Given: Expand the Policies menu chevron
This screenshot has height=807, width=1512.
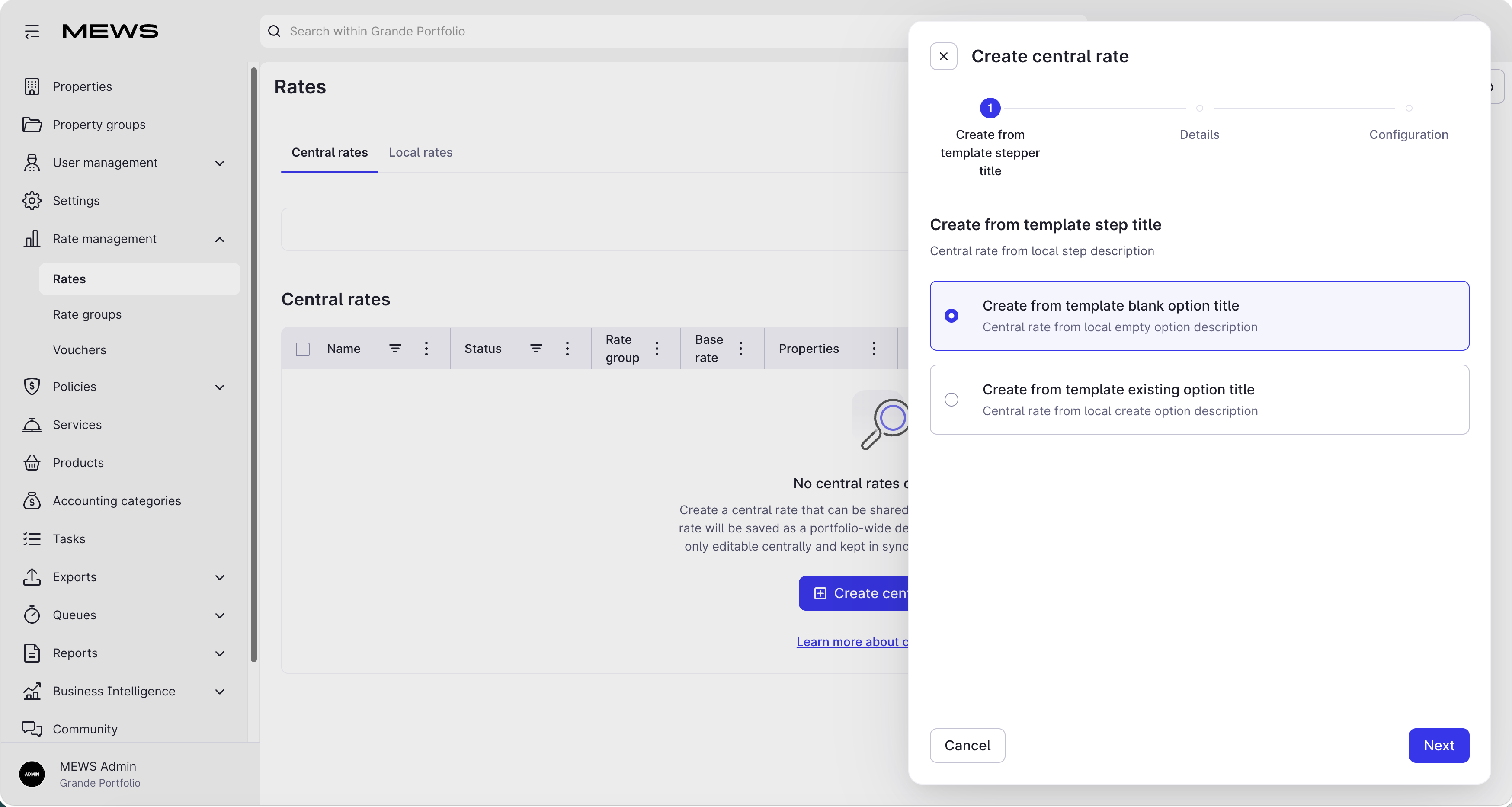Looking at the screenshot, I should click(220, 387).
